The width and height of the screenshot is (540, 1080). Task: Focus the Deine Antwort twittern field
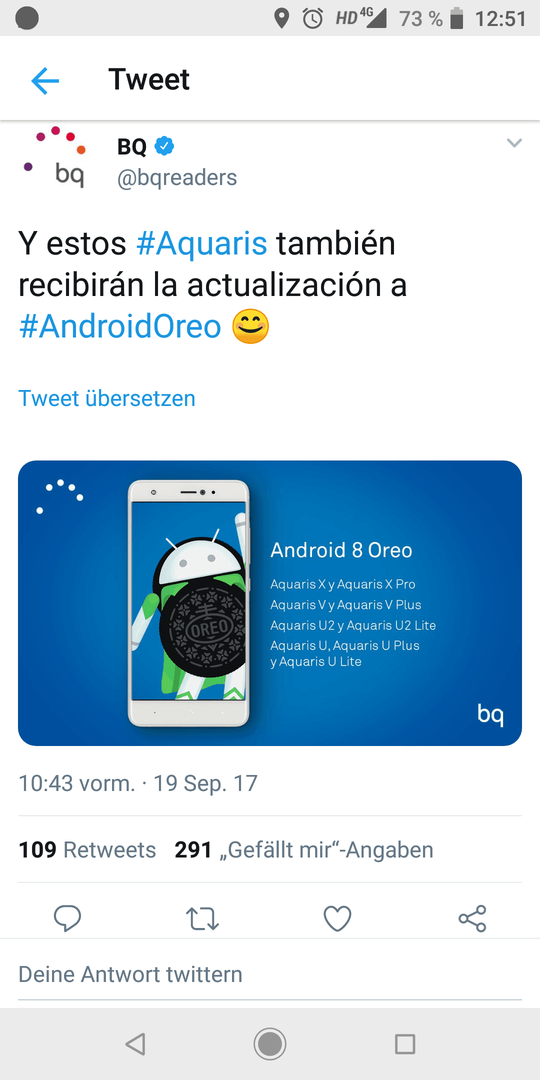click(x=270, y=975)
